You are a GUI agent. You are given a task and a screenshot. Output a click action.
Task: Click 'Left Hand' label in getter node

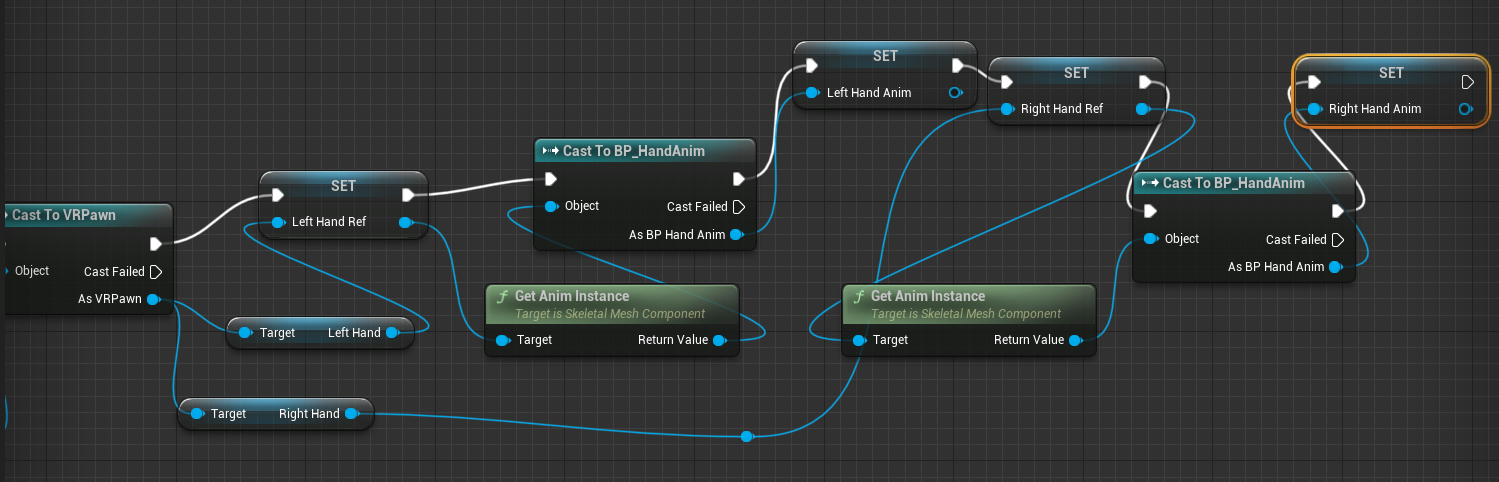click(x=354, y=333)
